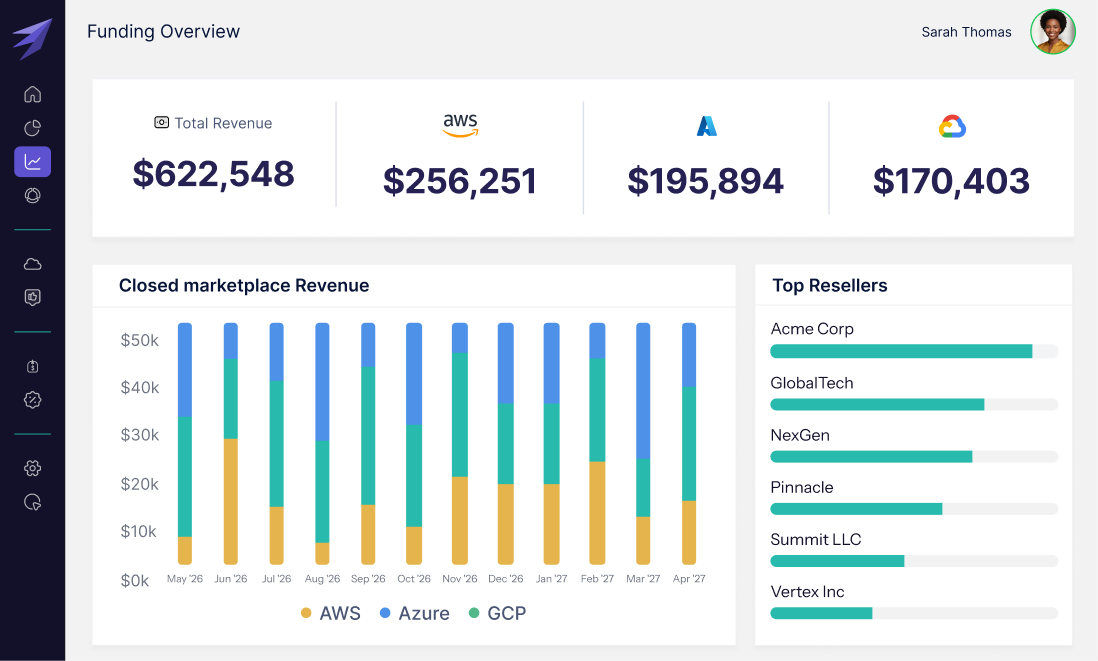Click the paper-plane app logo
This screenshot has height=661, width=1098.
tap(33, 39)
